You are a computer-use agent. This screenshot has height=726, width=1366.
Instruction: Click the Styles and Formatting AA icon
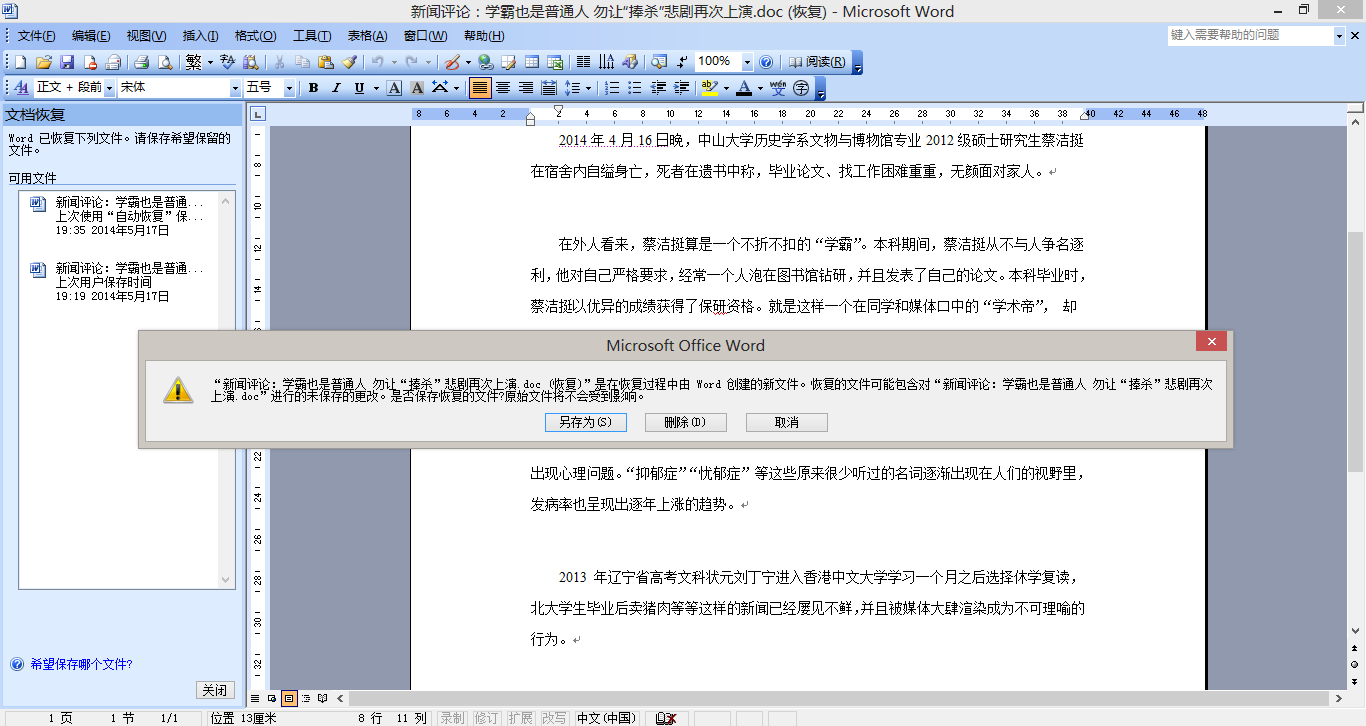[22, 88]
